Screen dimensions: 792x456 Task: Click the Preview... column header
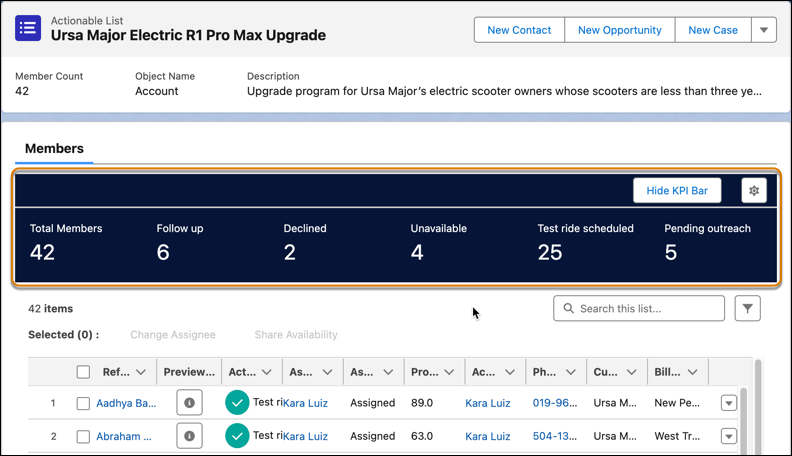pyautogui.click(x=189, y=372)
